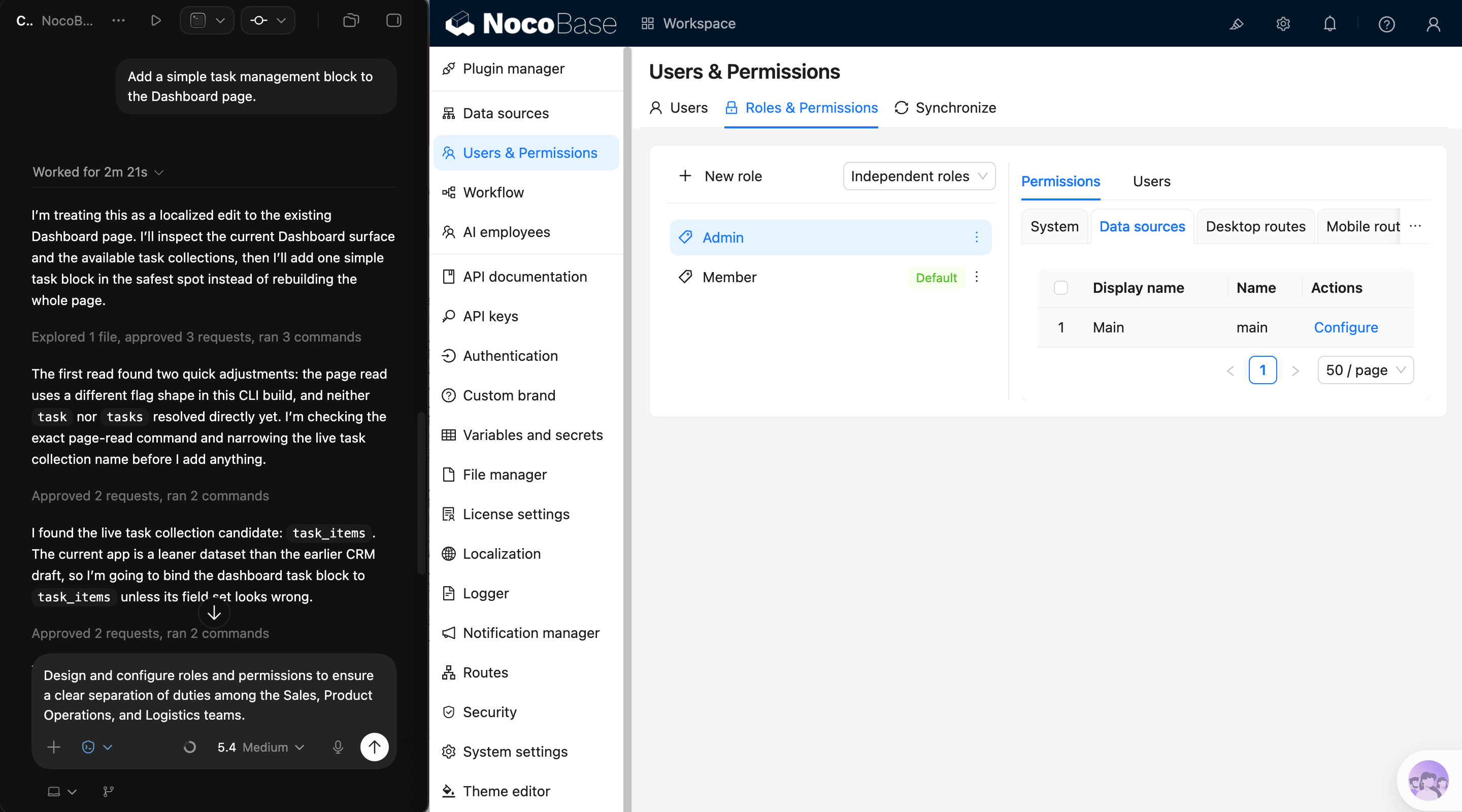Select Workflow in the settings sidebar
Viewport: 1462px width, 812px height.
click(492, 192)
